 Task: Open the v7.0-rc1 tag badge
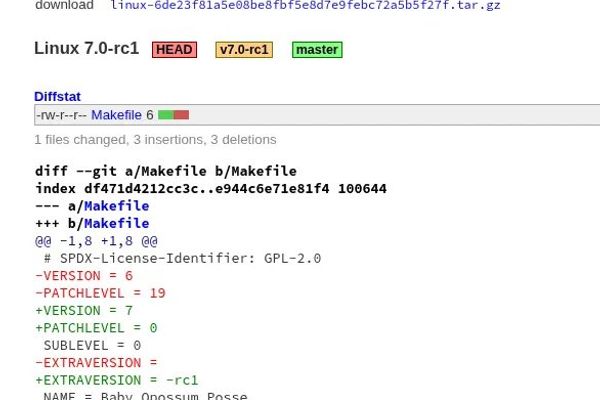click(x=244, y=50)
